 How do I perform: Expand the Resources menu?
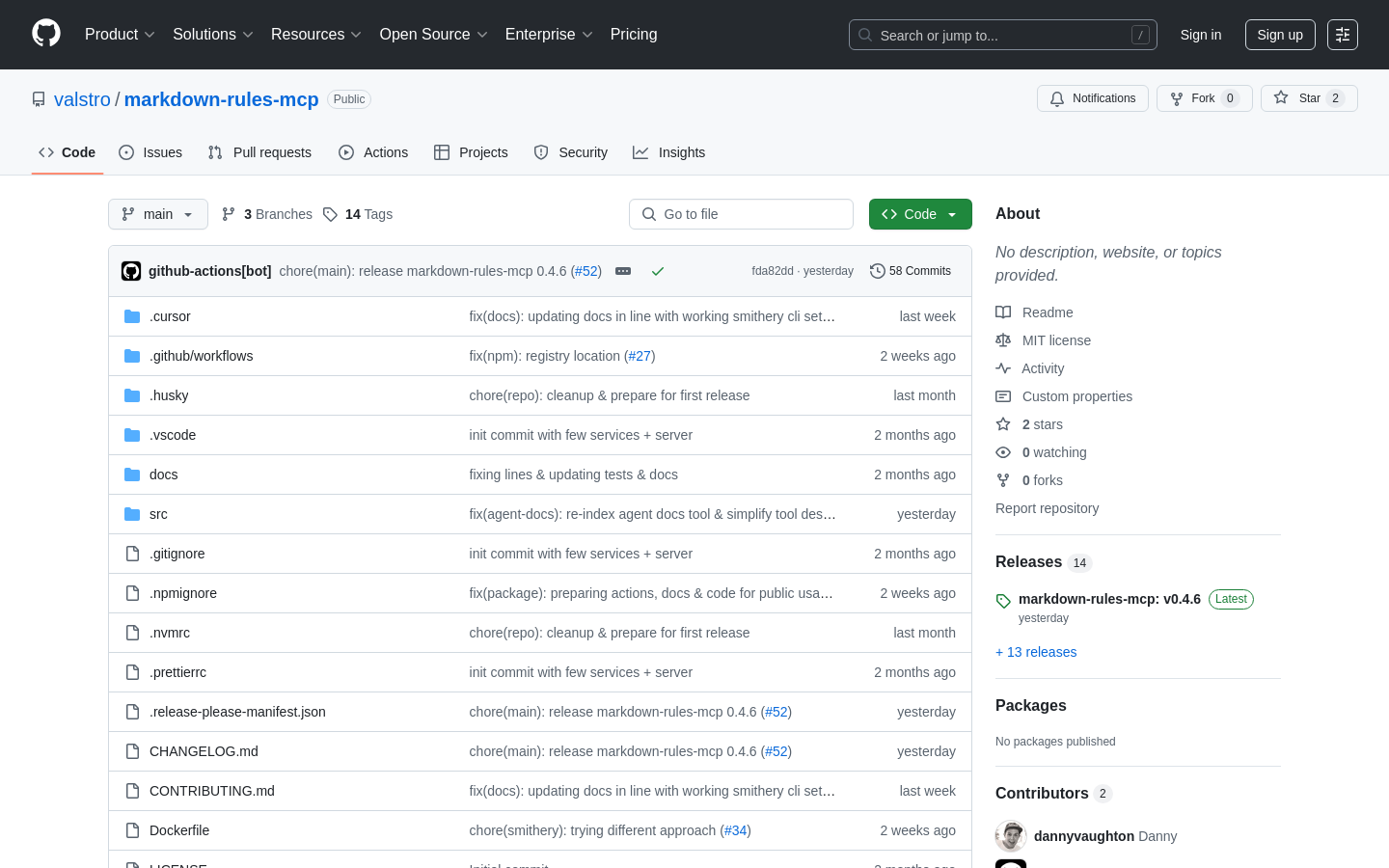pyautogui.click(x=316, y=35)
